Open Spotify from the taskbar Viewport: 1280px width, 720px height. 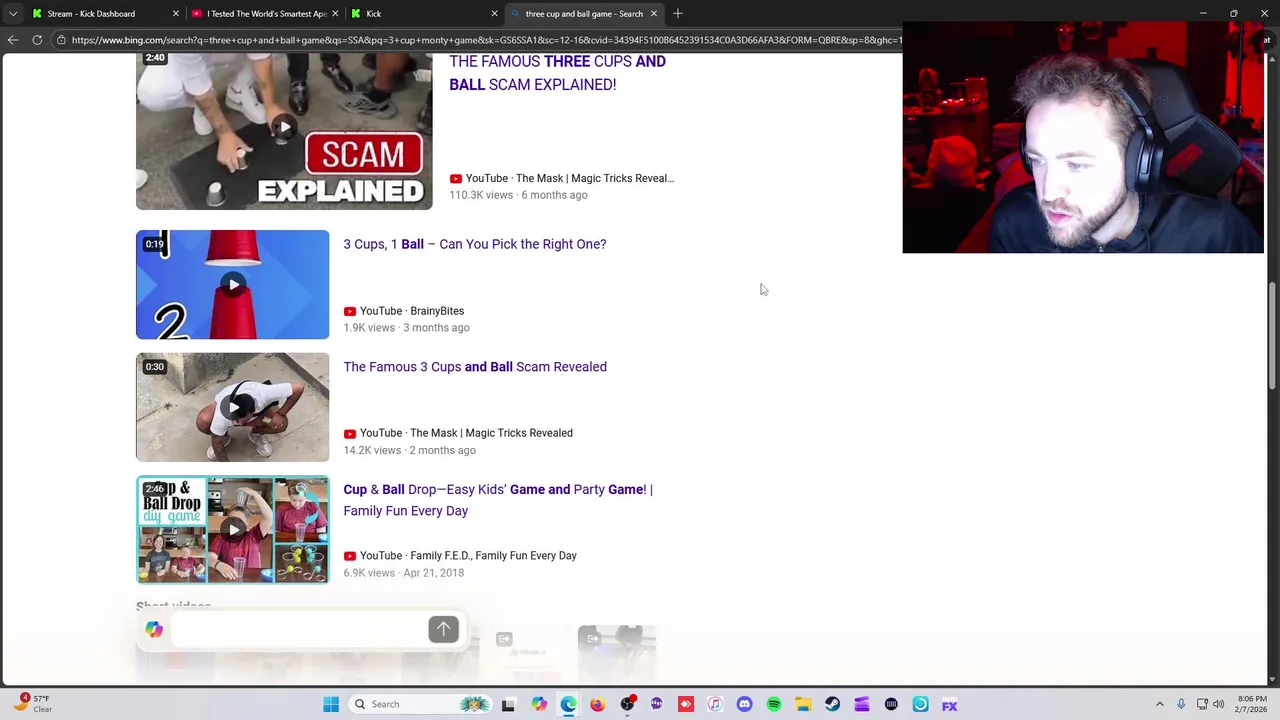click(x=774, y=704)
